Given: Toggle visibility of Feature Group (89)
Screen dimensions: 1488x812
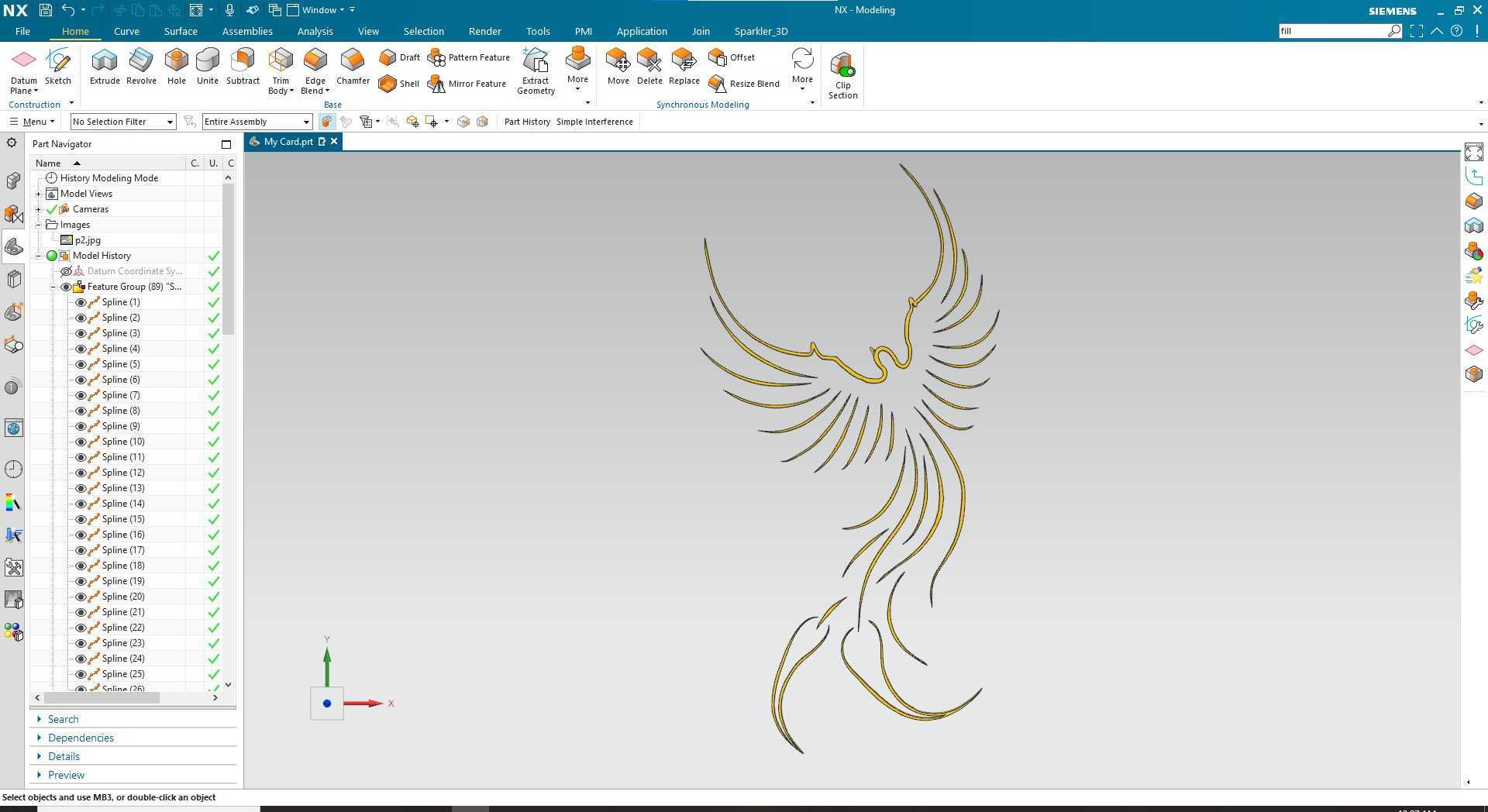Looking at the screenshot, I should click(x=66, y=287).
